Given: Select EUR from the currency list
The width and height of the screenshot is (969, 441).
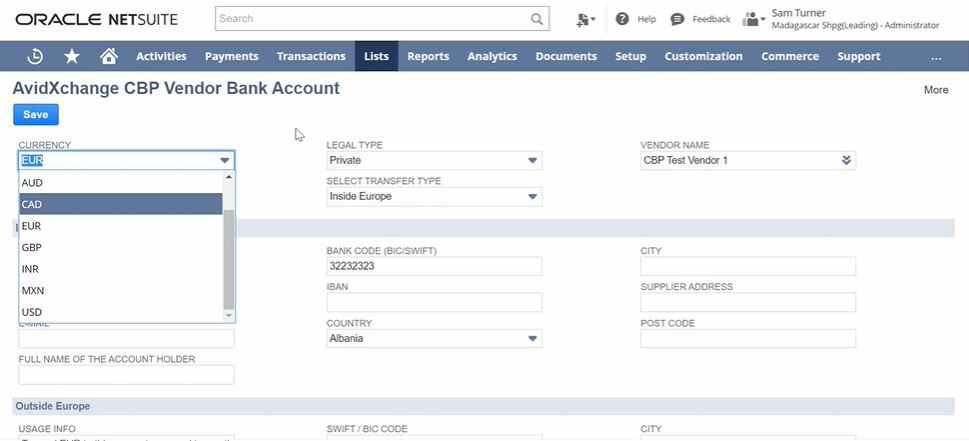Looking at the screenshot, I should coord(121,226).
